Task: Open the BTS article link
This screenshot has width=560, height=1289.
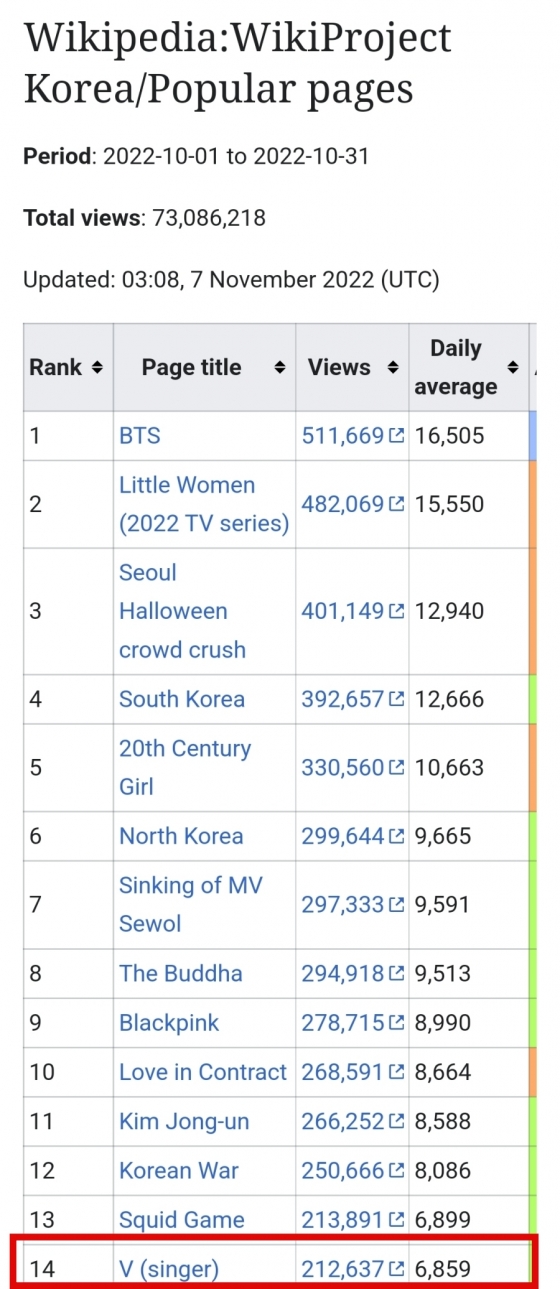Action: pos(139,436)
